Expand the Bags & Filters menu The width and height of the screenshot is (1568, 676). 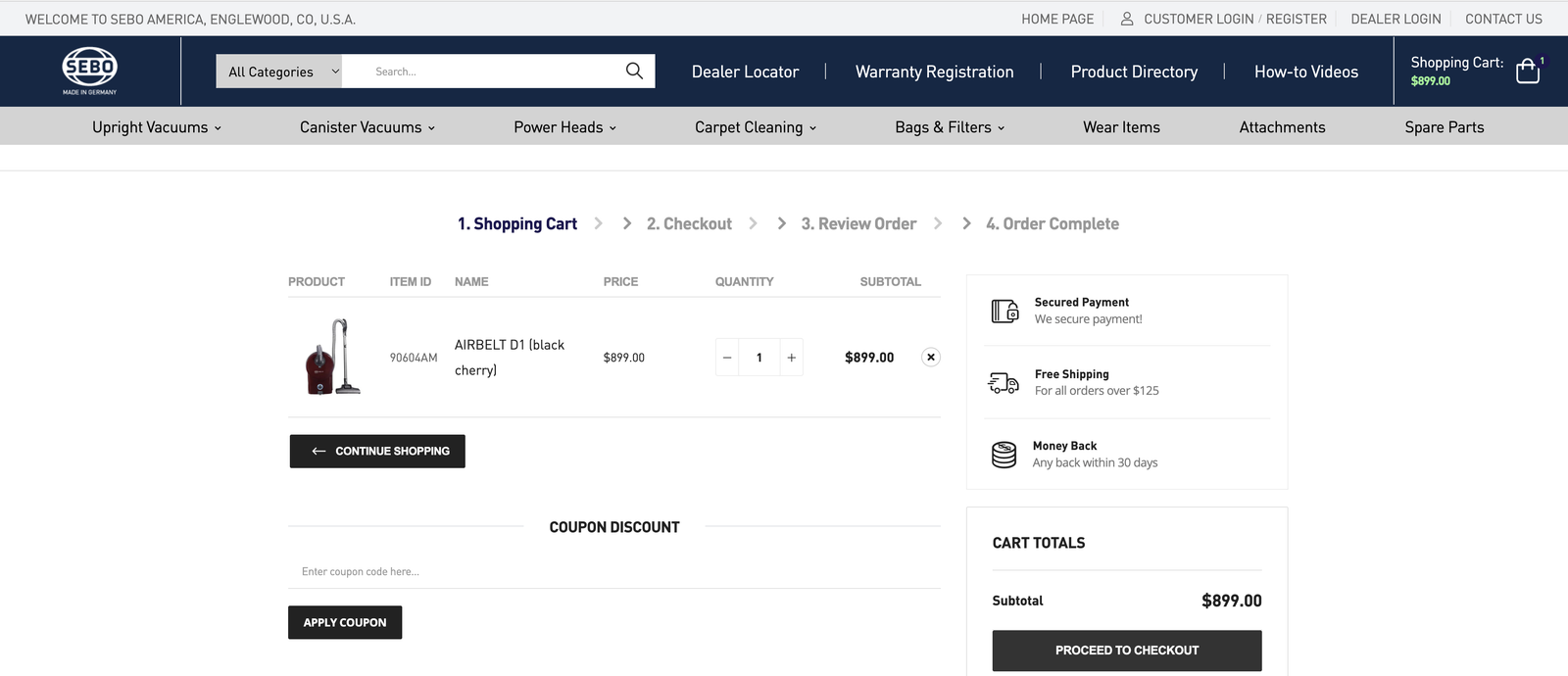pos(949,127)
